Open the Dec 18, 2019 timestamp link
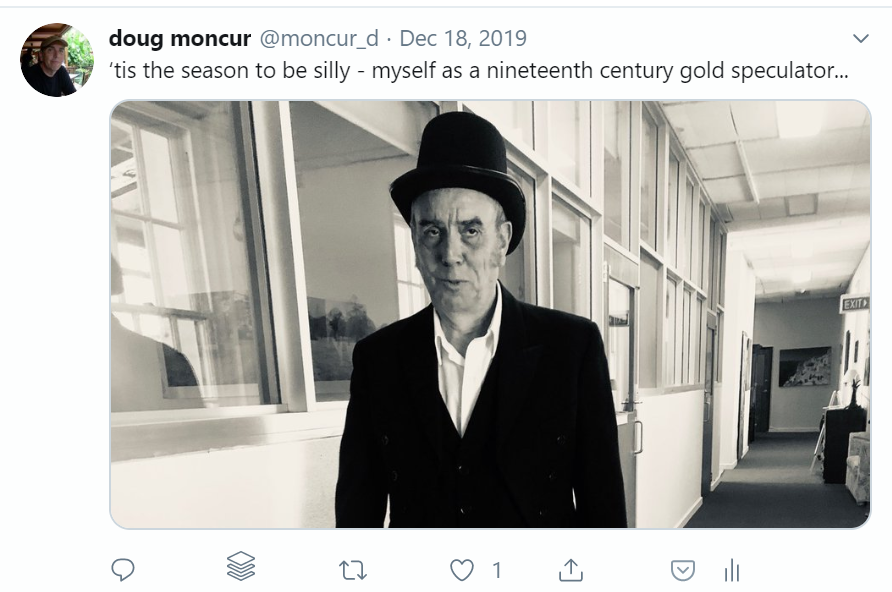Screen dimensions: 892x592 point(462,39)
